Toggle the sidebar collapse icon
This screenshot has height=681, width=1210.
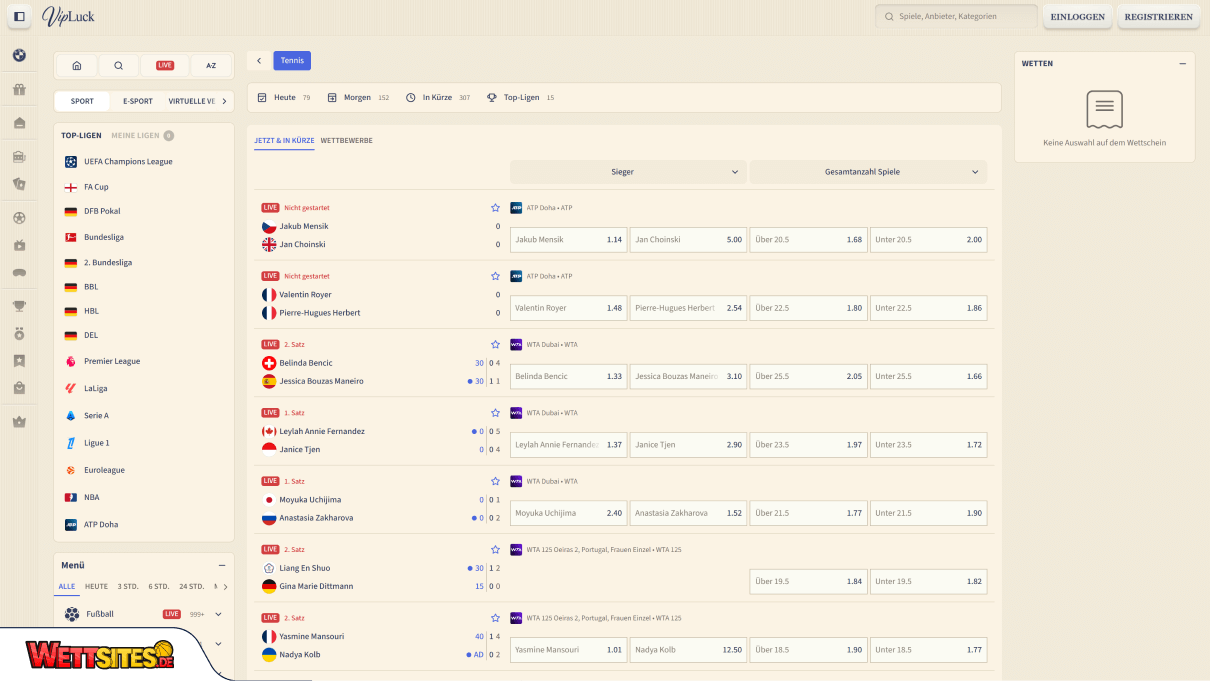click(19, 16)
